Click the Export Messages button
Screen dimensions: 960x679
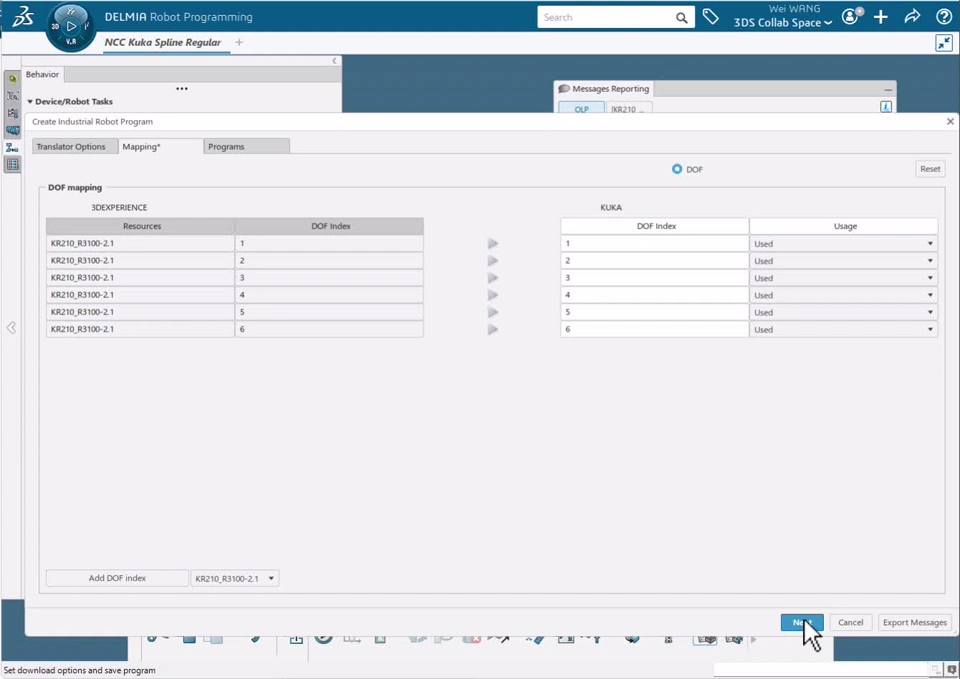click(915, 622)
